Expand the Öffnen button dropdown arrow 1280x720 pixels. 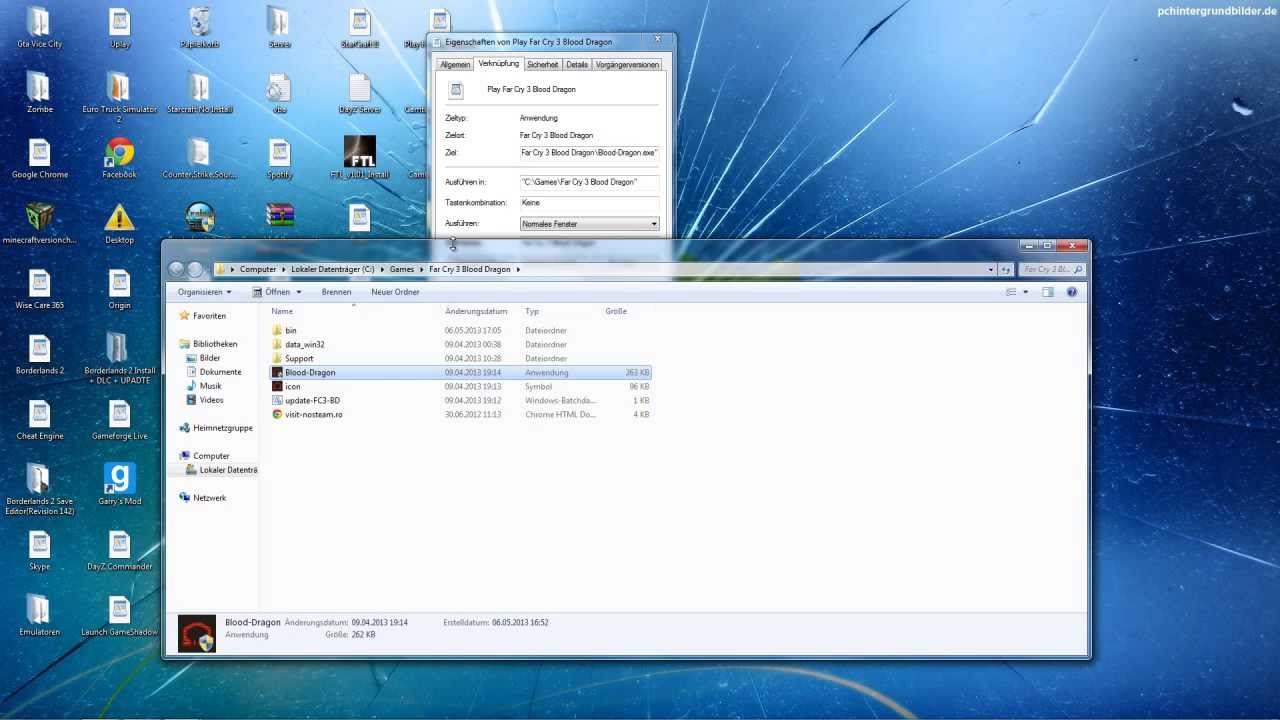[x=297, y=292]
